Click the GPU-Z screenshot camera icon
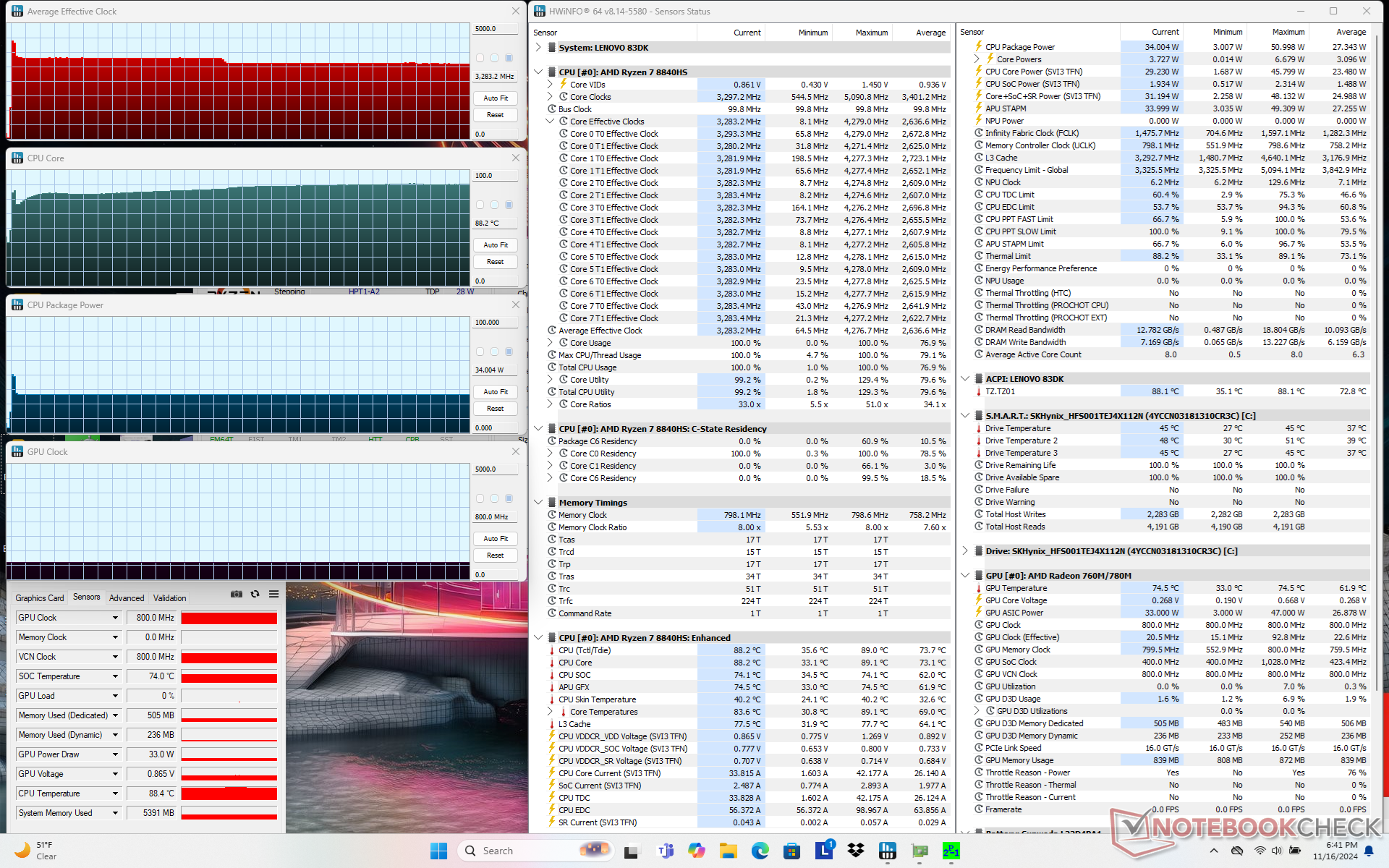This screenshot has height=868, width=1389. (237, 594)
